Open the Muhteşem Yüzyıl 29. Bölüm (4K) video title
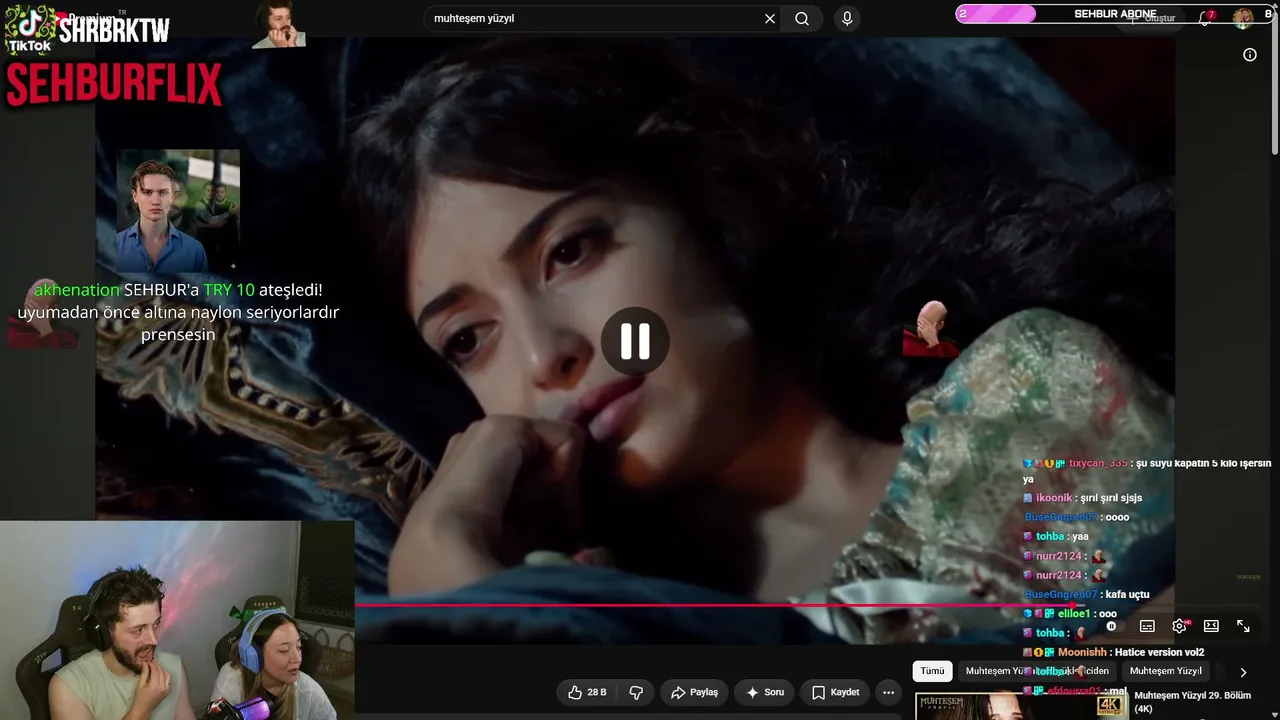This screenshot has height=720, width=1280. point(1193,702)
